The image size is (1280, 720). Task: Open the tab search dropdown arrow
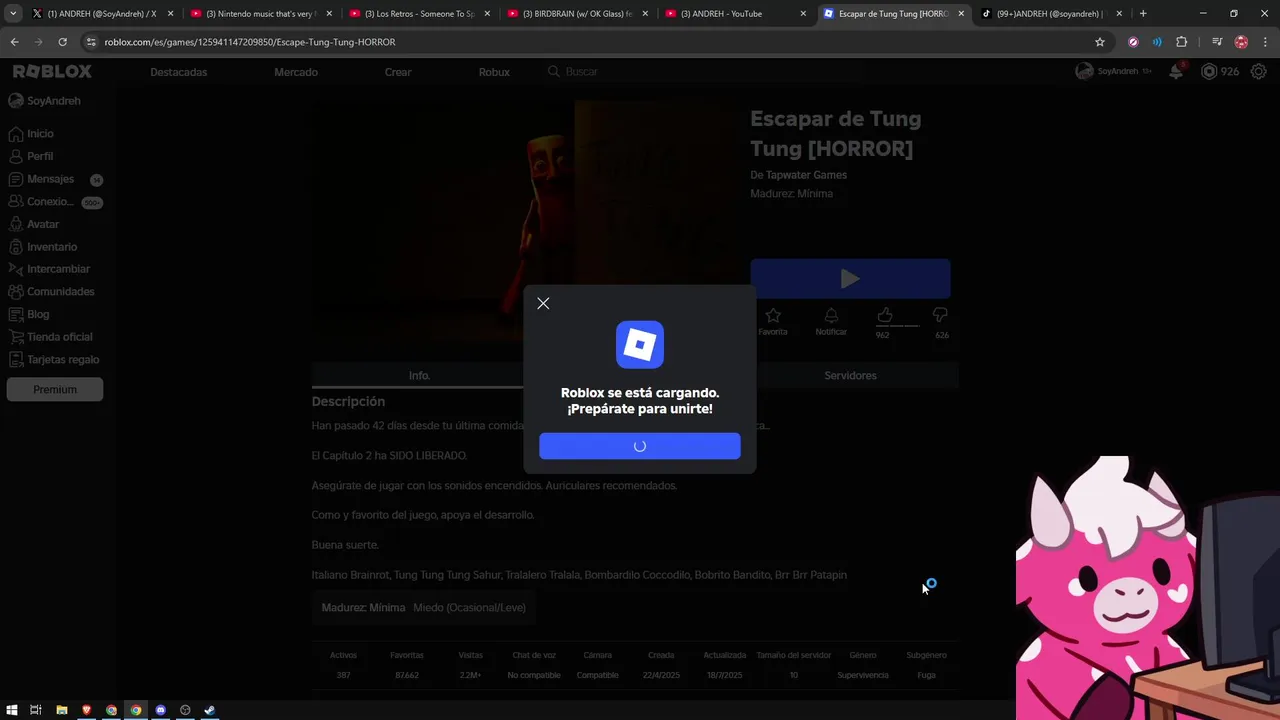(x=13, y=14)
